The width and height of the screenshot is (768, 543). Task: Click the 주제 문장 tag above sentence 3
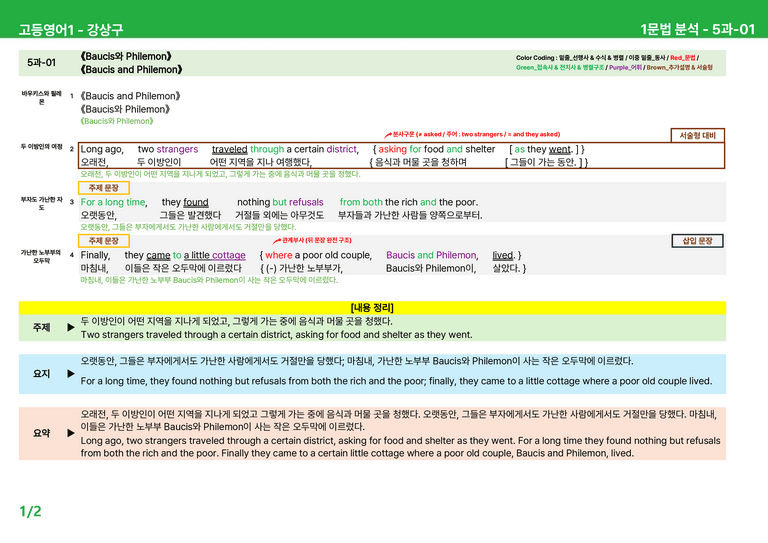(x=103, y=188)
